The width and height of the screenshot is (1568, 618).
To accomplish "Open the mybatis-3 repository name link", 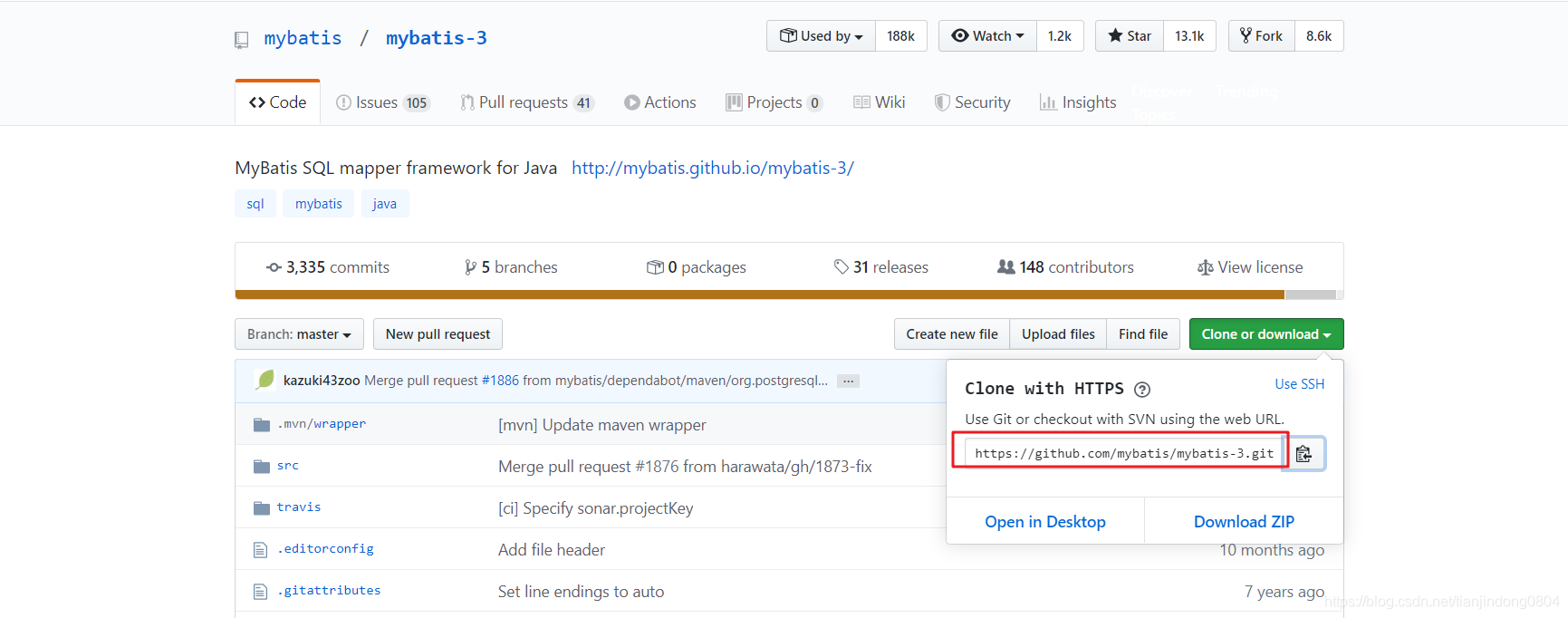I will click(437, 38).
